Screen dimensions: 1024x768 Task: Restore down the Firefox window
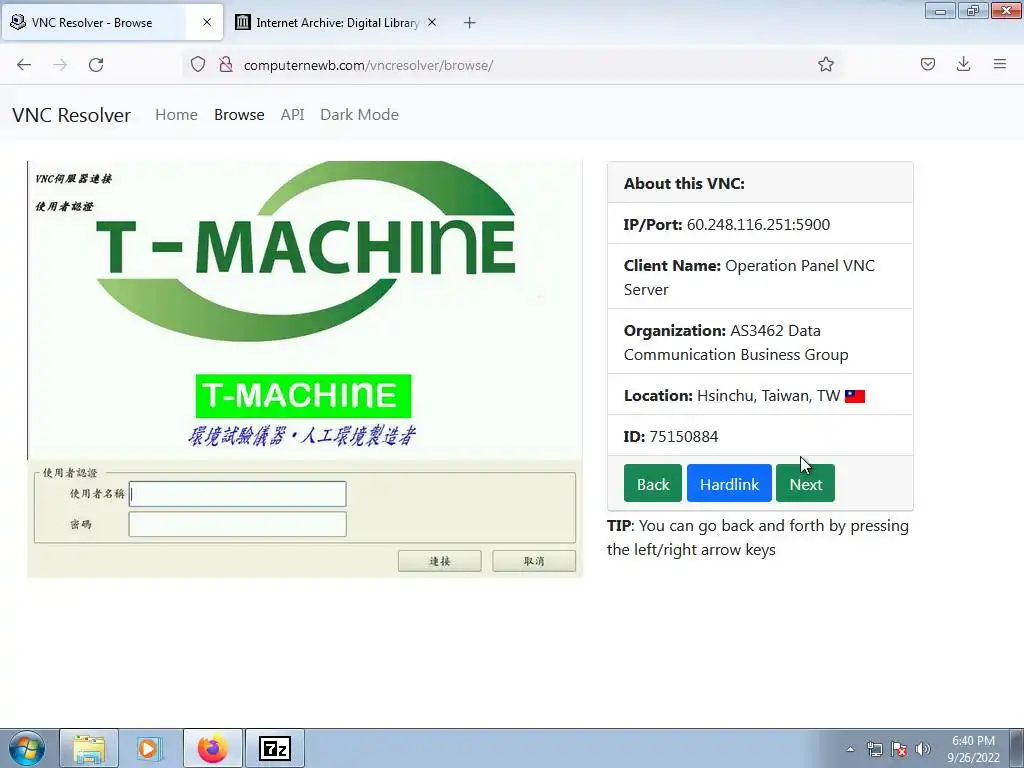tap(973, 11)
